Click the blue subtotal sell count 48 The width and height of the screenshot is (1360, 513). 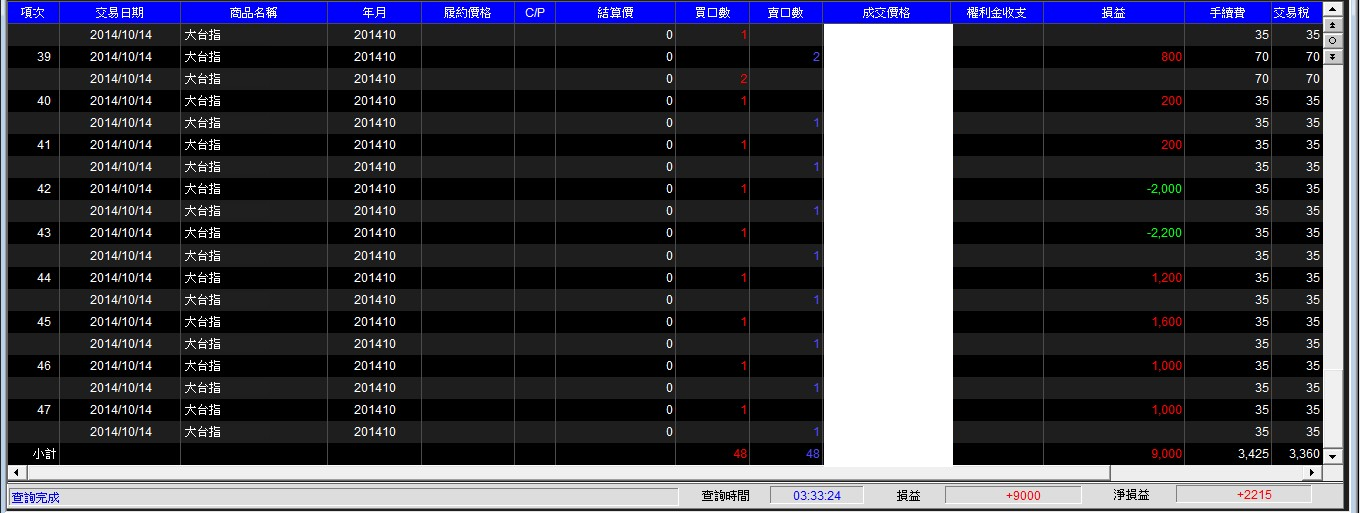pyautogui.click(x=812, y=454)
